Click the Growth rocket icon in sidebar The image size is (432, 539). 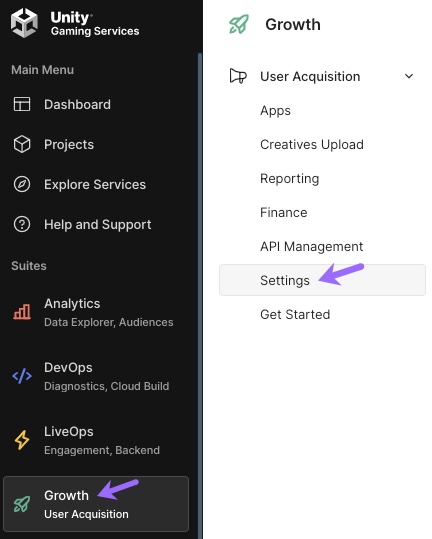22,504
